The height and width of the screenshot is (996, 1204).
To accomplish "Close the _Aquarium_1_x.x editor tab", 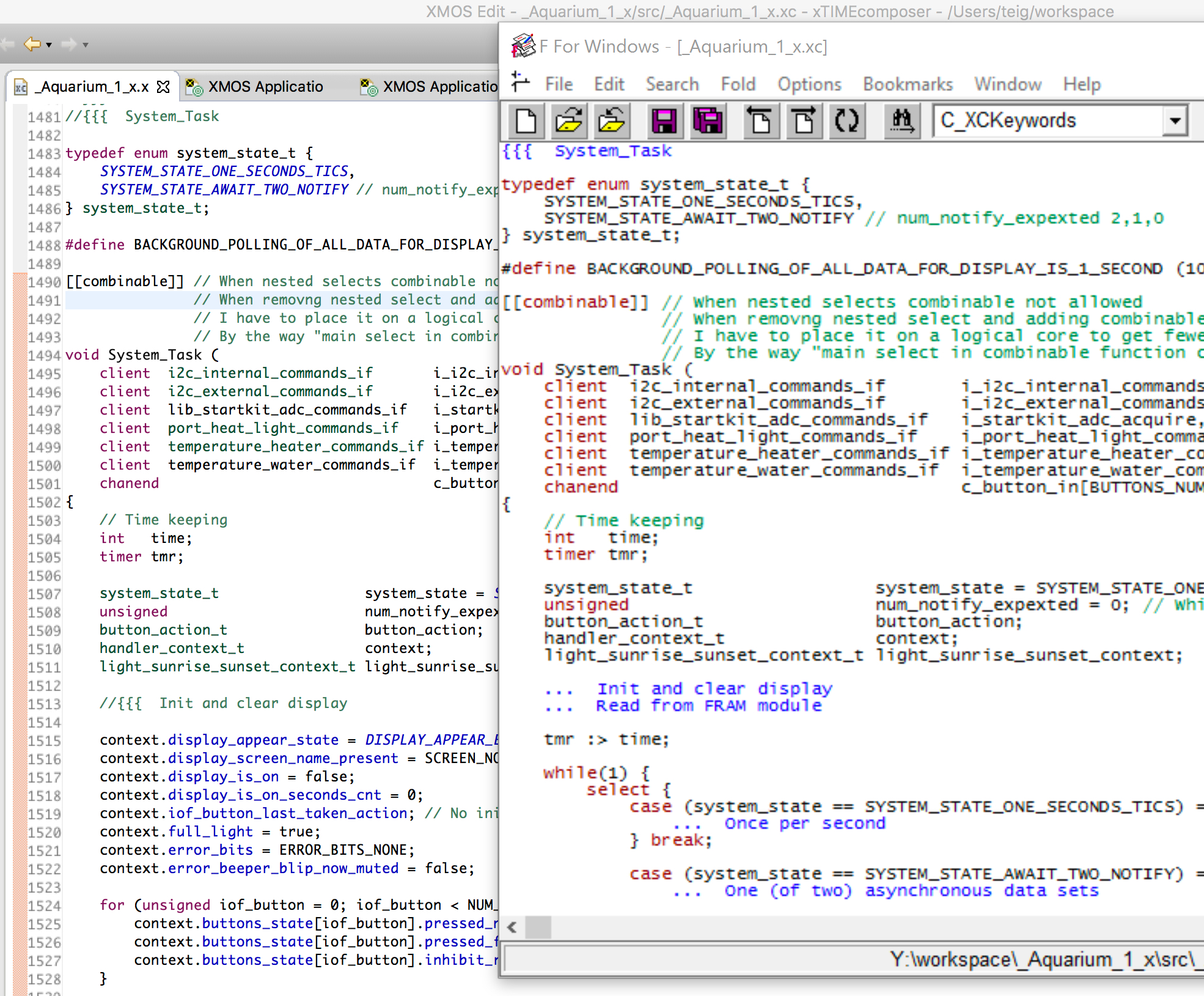I will pos(163,87).
